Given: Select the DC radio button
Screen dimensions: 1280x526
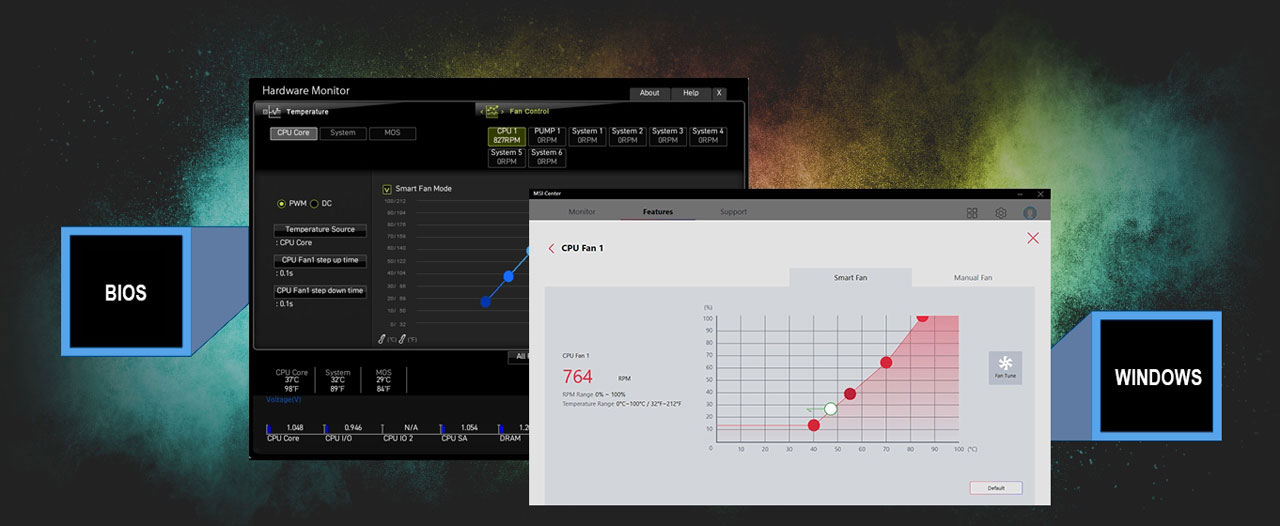Looking at the screenshot, I should point(314,204).
